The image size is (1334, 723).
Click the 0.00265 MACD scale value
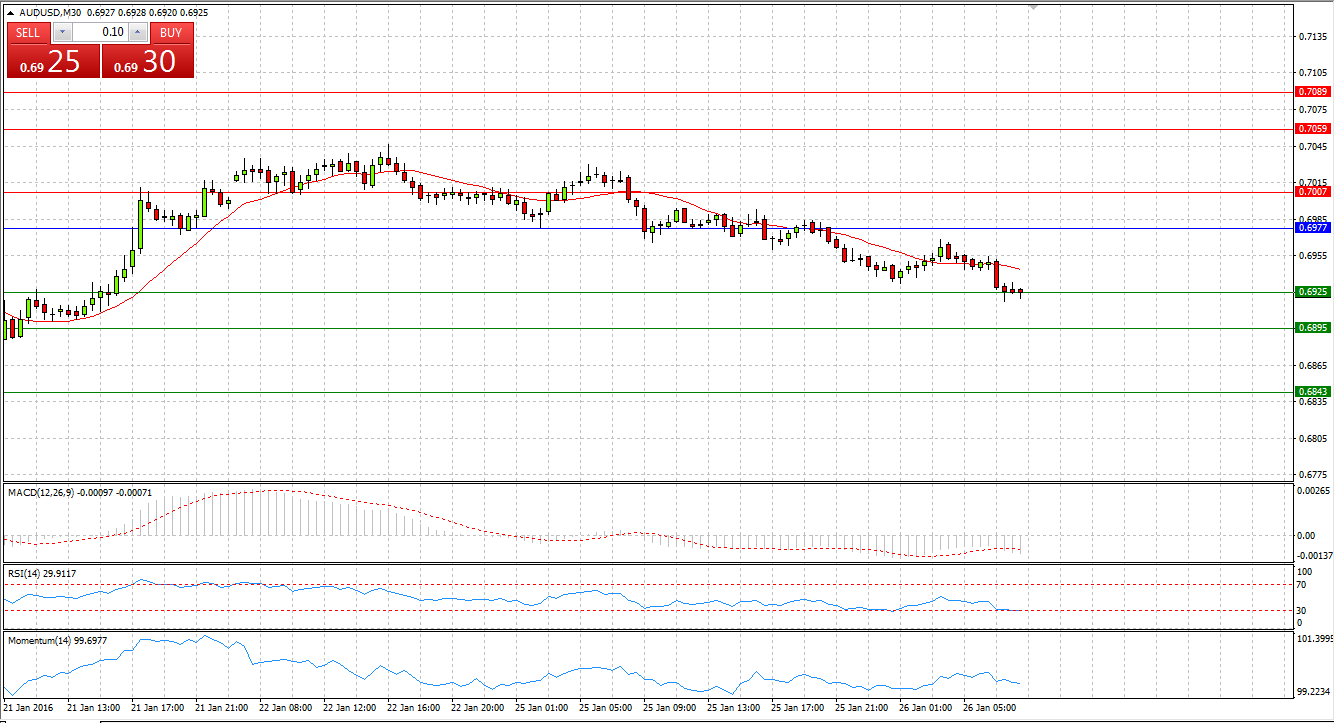[x=1312, y=491]
